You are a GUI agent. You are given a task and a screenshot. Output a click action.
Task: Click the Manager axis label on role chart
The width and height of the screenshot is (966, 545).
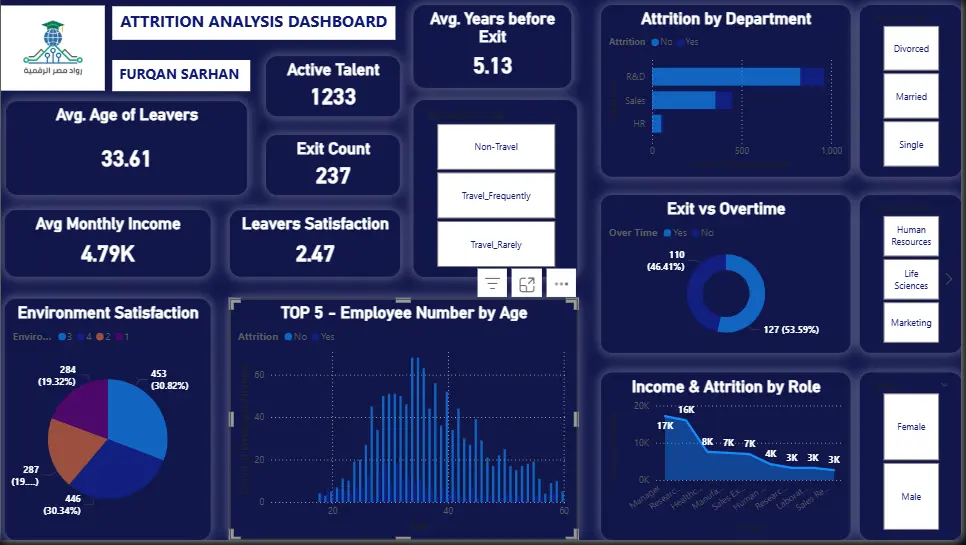click(644, 496)
